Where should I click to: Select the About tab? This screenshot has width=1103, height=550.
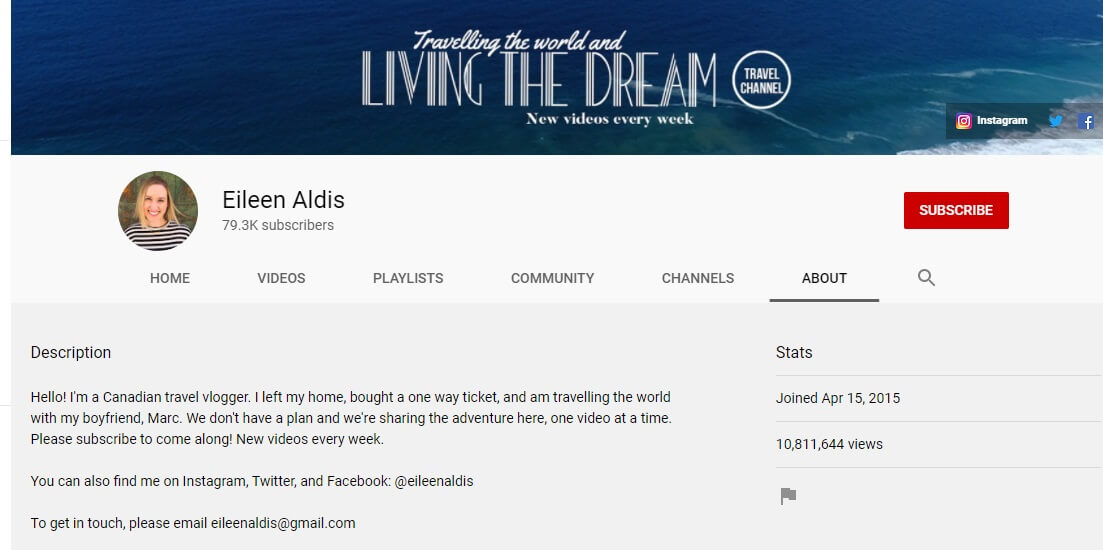click(824, 279)
